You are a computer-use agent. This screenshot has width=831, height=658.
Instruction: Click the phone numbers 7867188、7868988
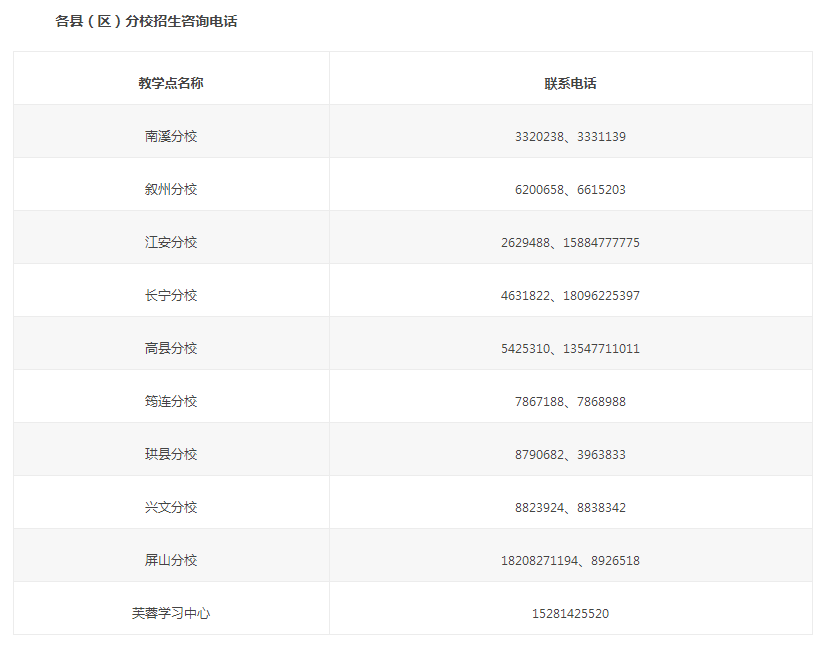[570, 401]
